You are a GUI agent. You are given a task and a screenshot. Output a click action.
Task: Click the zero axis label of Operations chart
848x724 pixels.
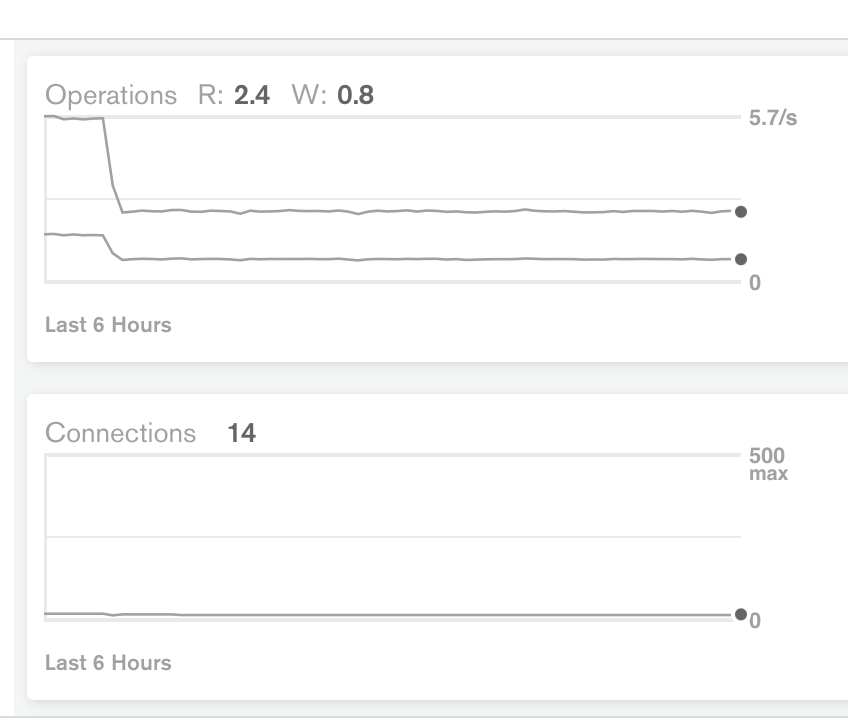point(755,283)
